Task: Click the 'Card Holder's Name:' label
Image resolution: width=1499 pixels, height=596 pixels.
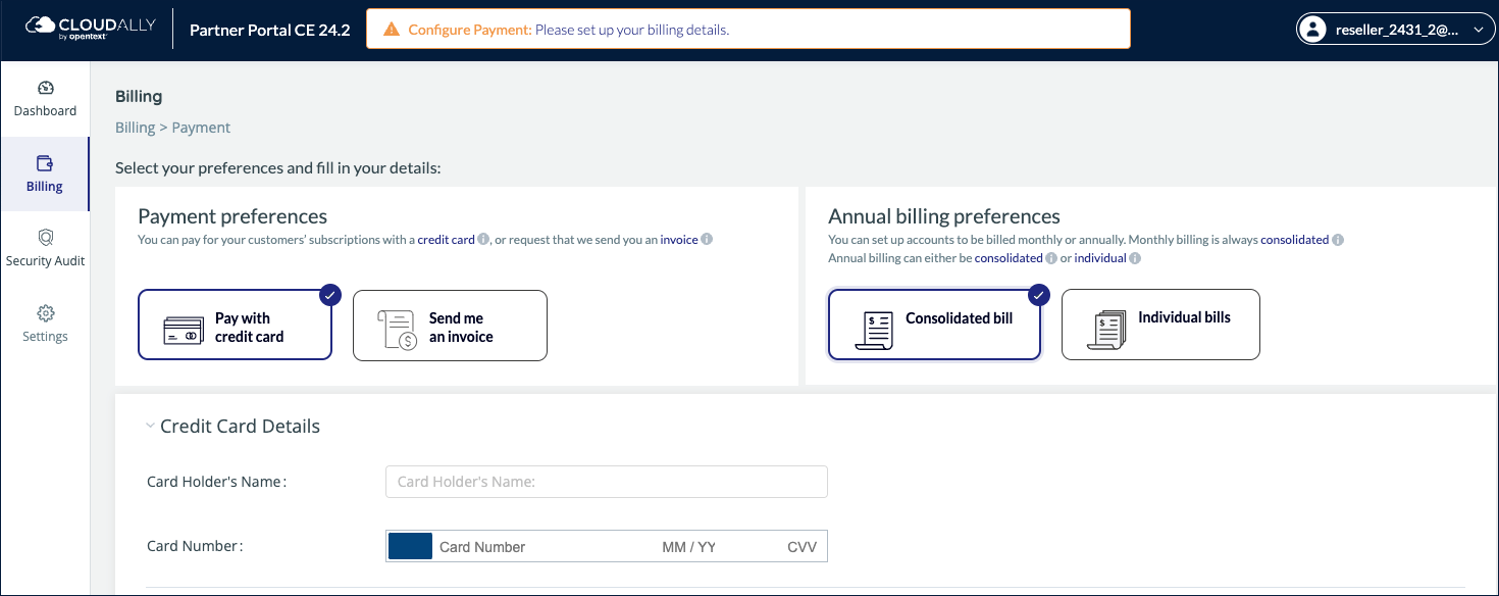Action: [x=217, y=481]
